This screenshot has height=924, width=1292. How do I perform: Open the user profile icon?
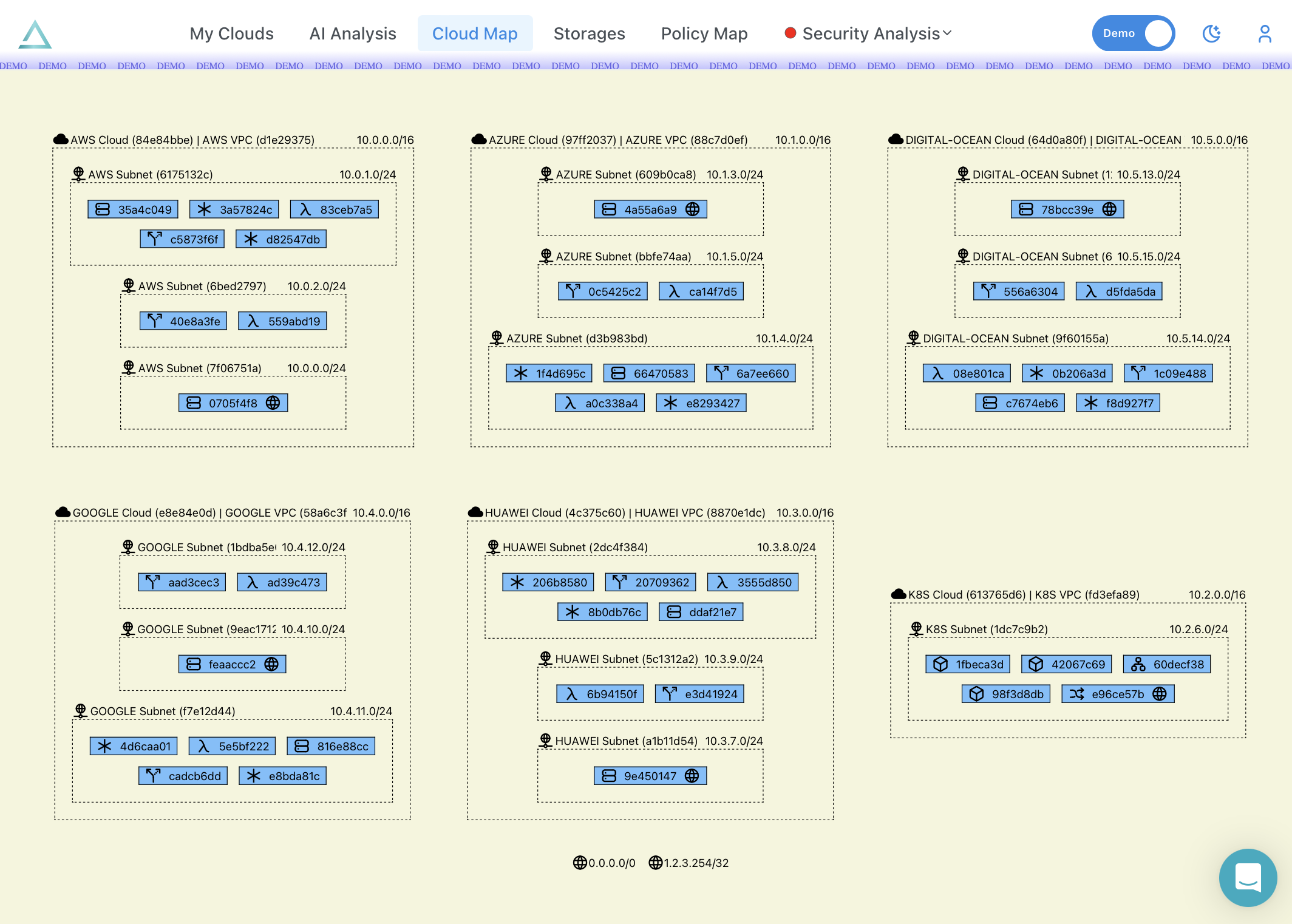click(x=1265, y=33)
